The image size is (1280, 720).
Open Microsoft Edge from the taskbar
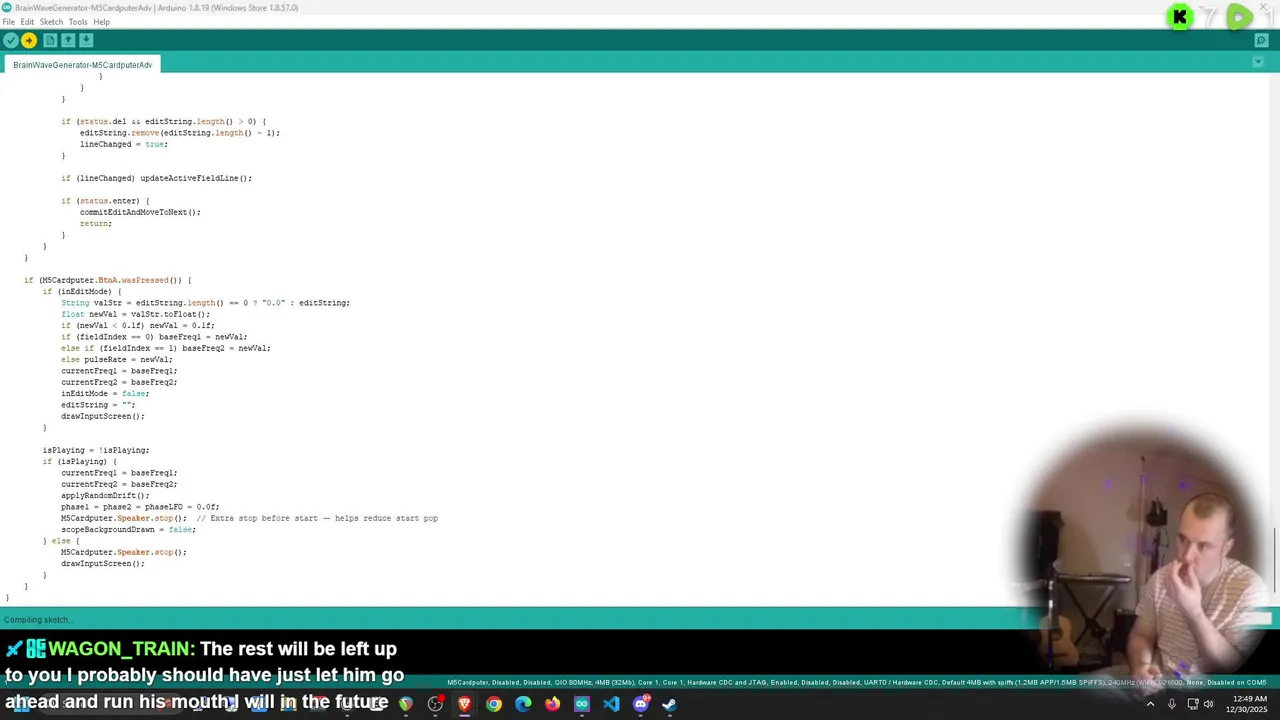pos(523,704)
